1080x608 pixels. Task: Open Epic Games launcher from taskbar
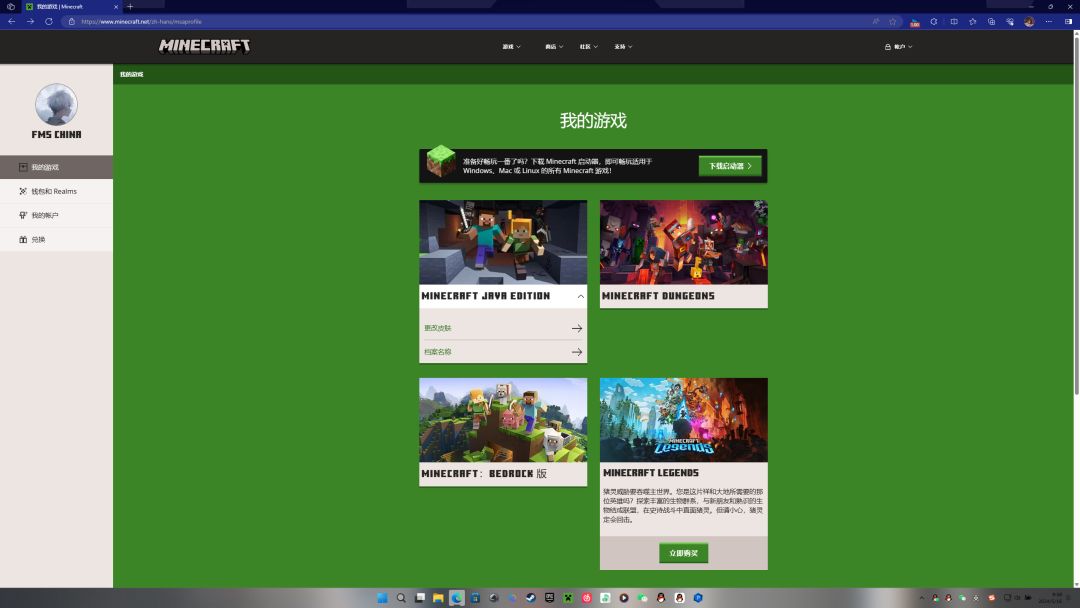(550, 598)
